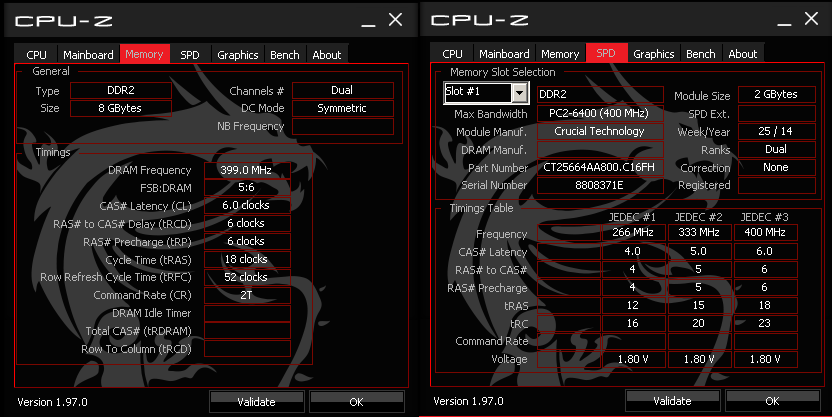Open About tab in right CPU-Z window
Image resolution: width=832 pixels, height=417 pixels.
[x=742, y=54]
